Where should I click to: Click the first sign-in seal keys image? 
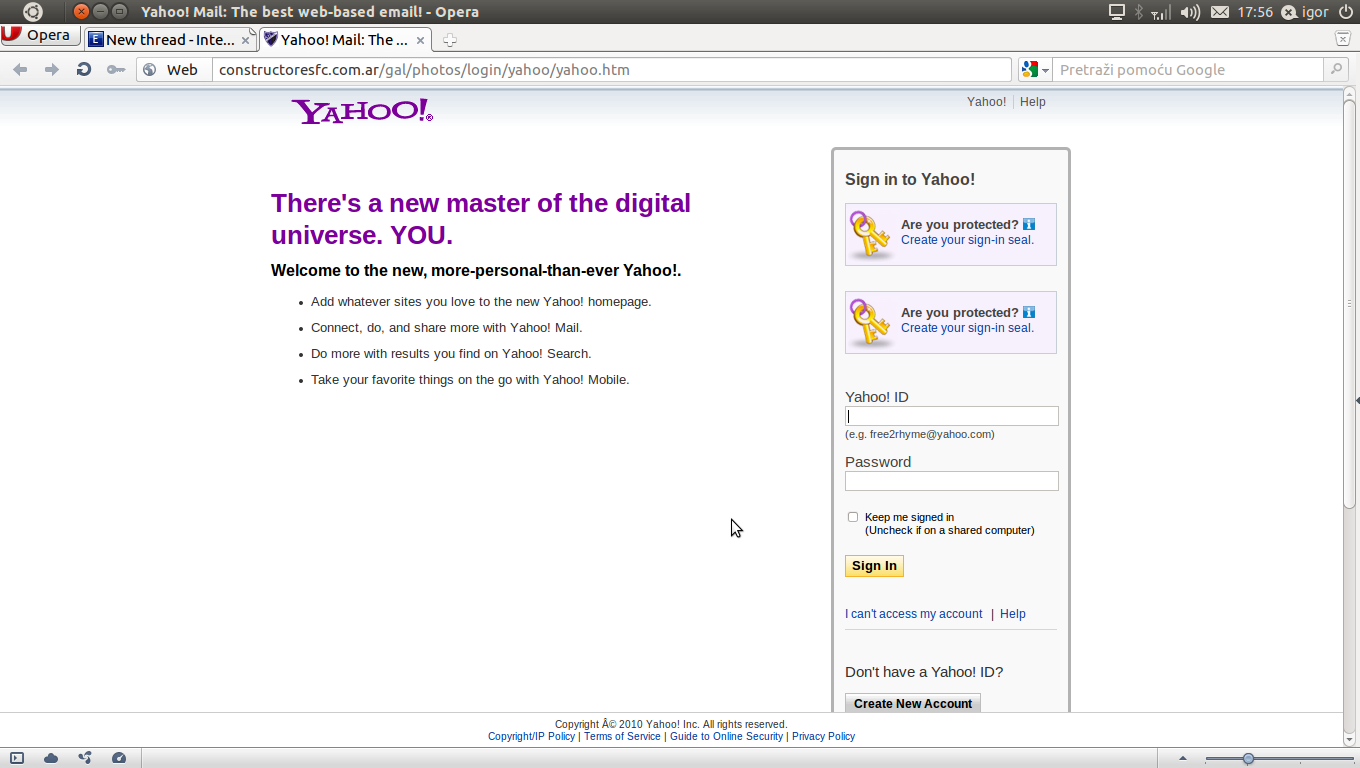pyautogui.click(x=870, y=235)
